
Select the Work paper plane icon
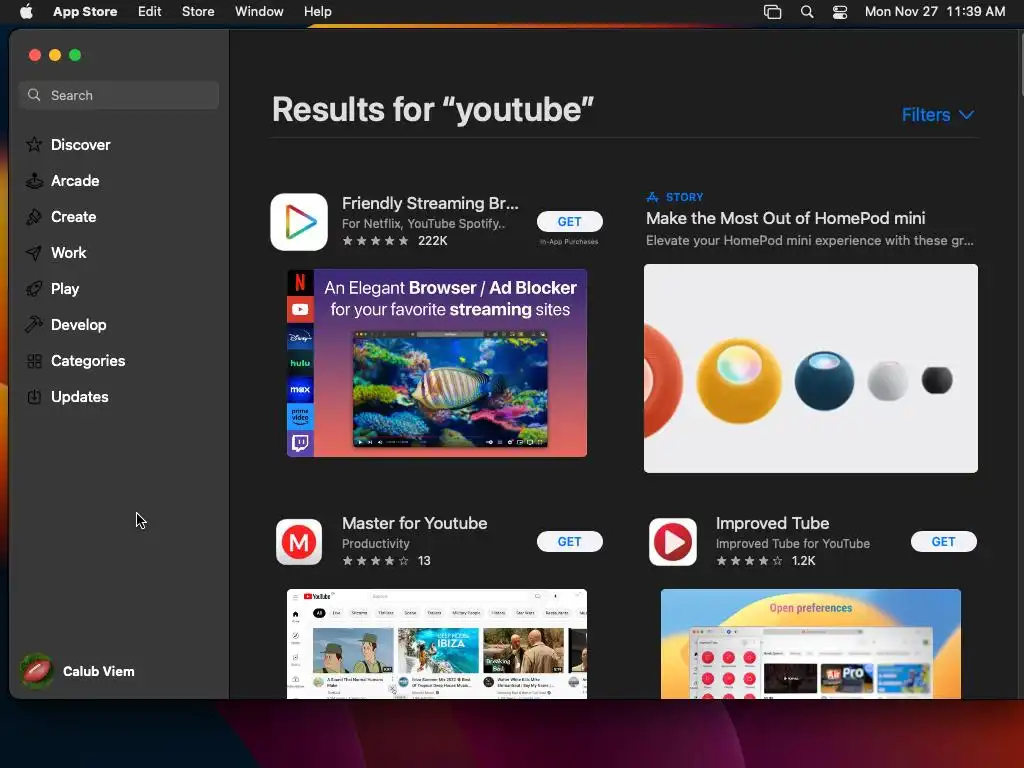[x=34, y=253]
